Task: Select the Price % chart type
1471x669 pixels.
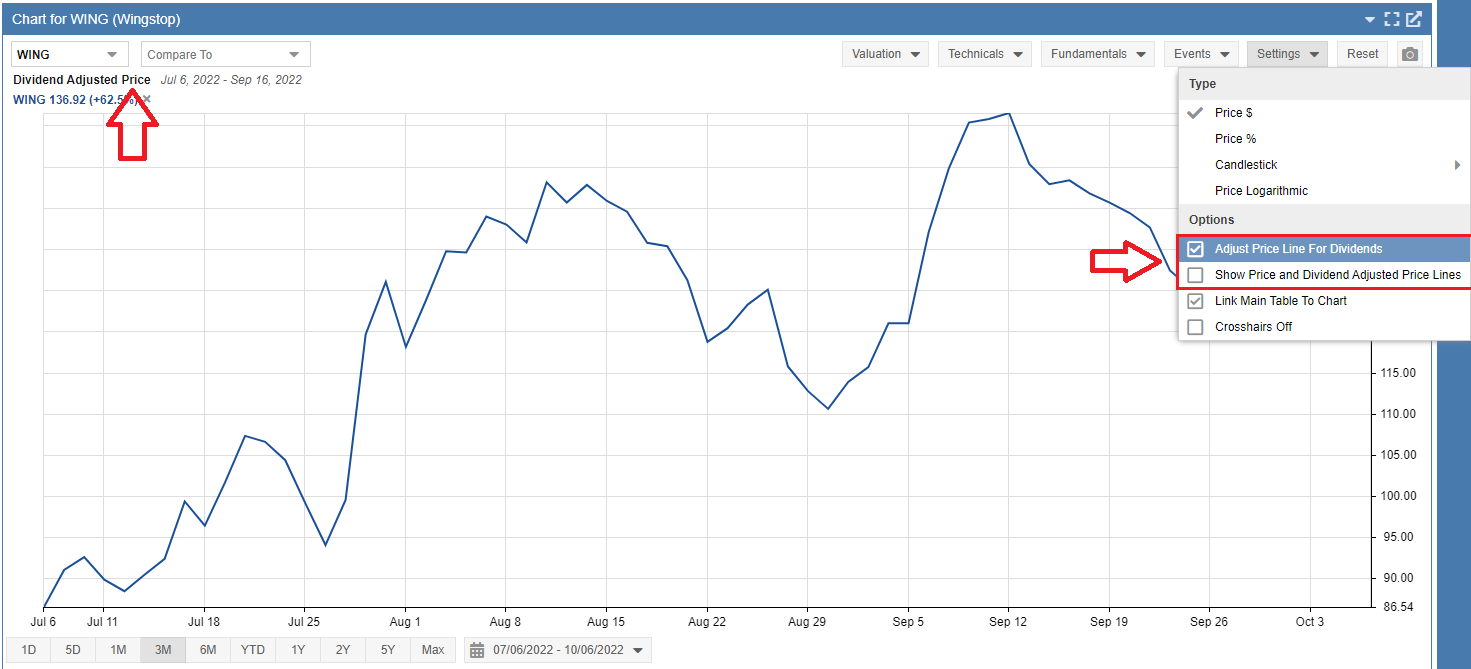Action: tap(1325, 139)
